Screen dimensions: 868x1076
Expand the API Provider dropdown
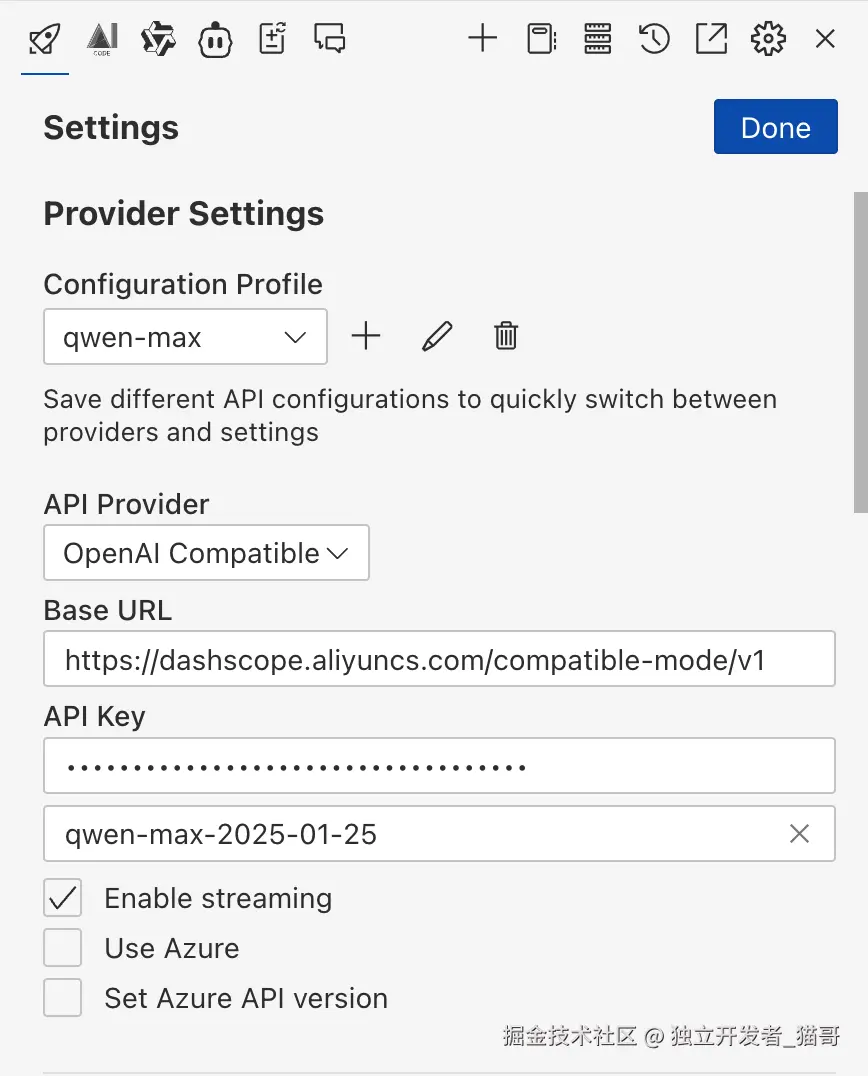(206, 553)
